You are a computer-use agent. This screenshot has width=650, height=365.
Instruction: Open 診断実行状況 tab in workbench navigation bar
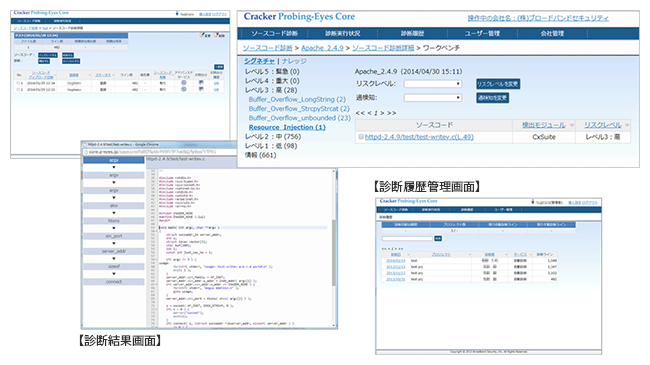click(x=342, y=33)
